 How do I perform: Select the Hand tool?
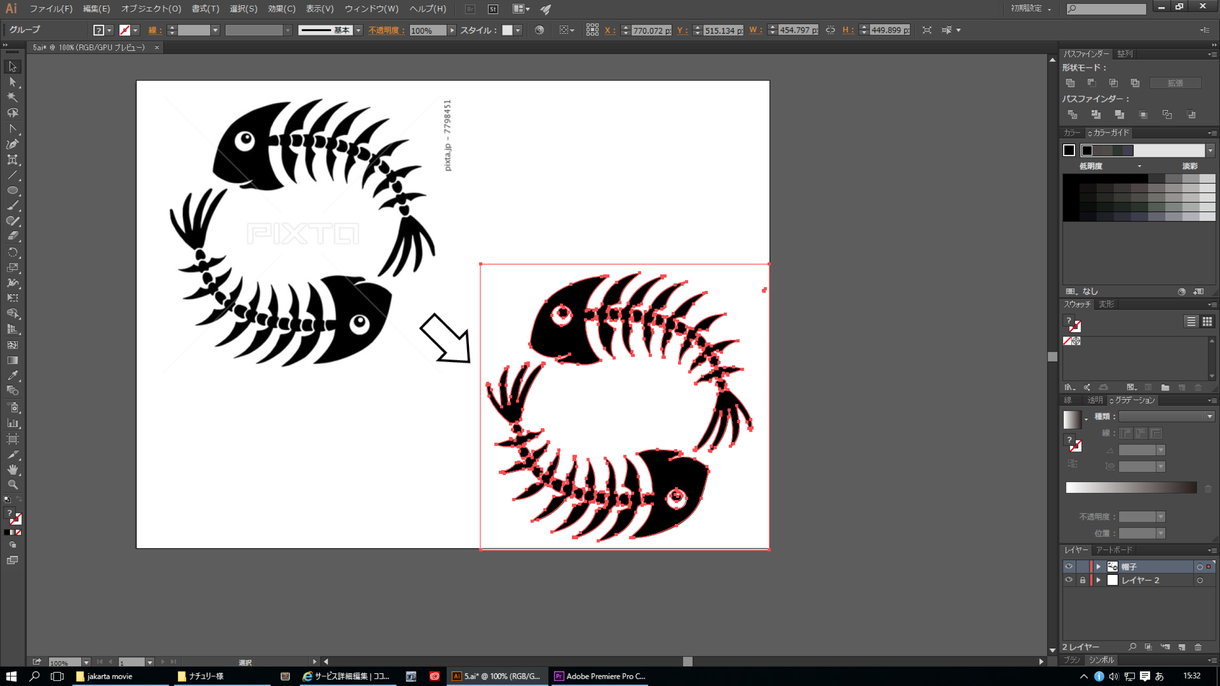click(x=13, y=469)
